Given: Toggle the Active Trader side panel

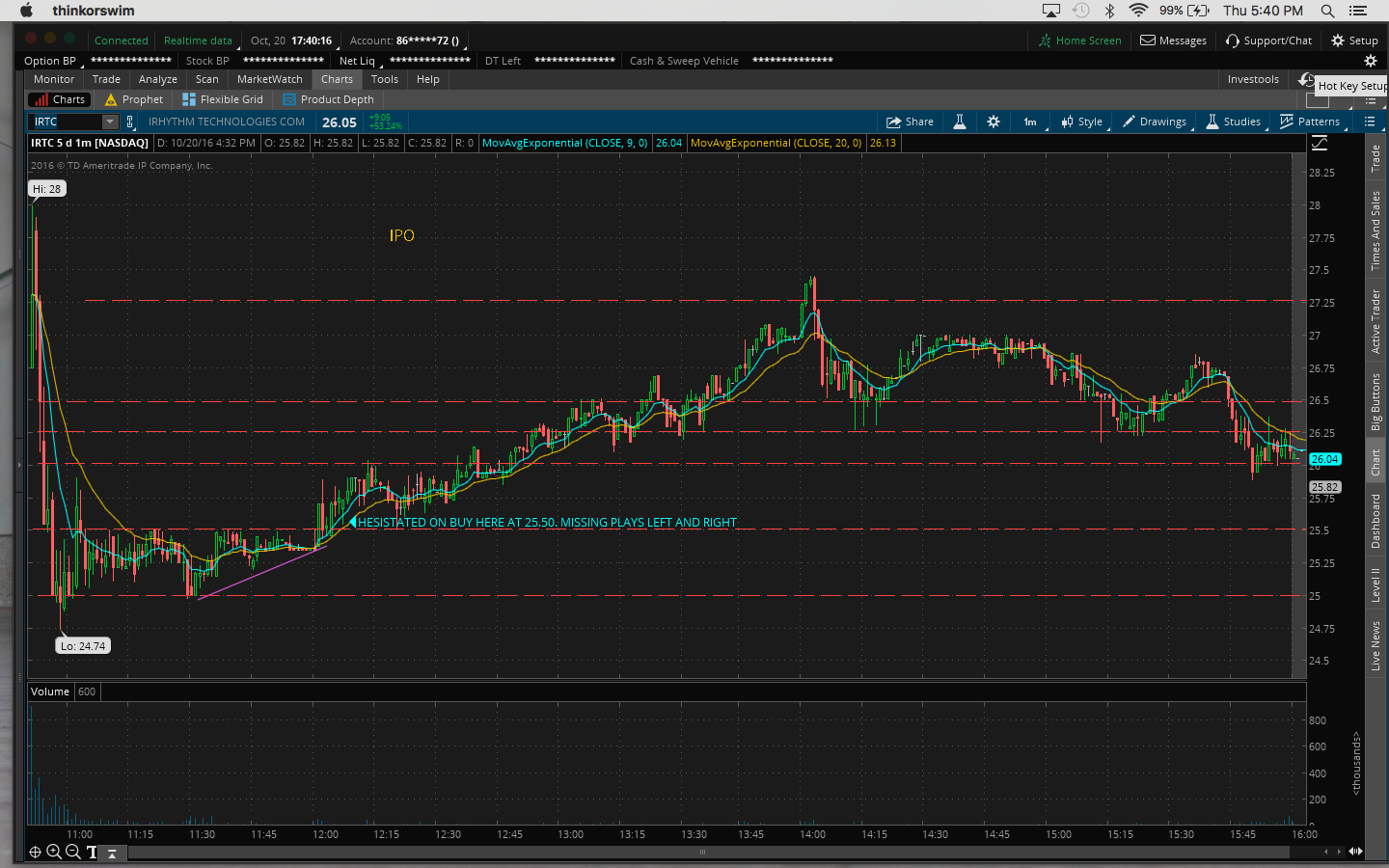Looking at the screenshot, I should 1375,321.
